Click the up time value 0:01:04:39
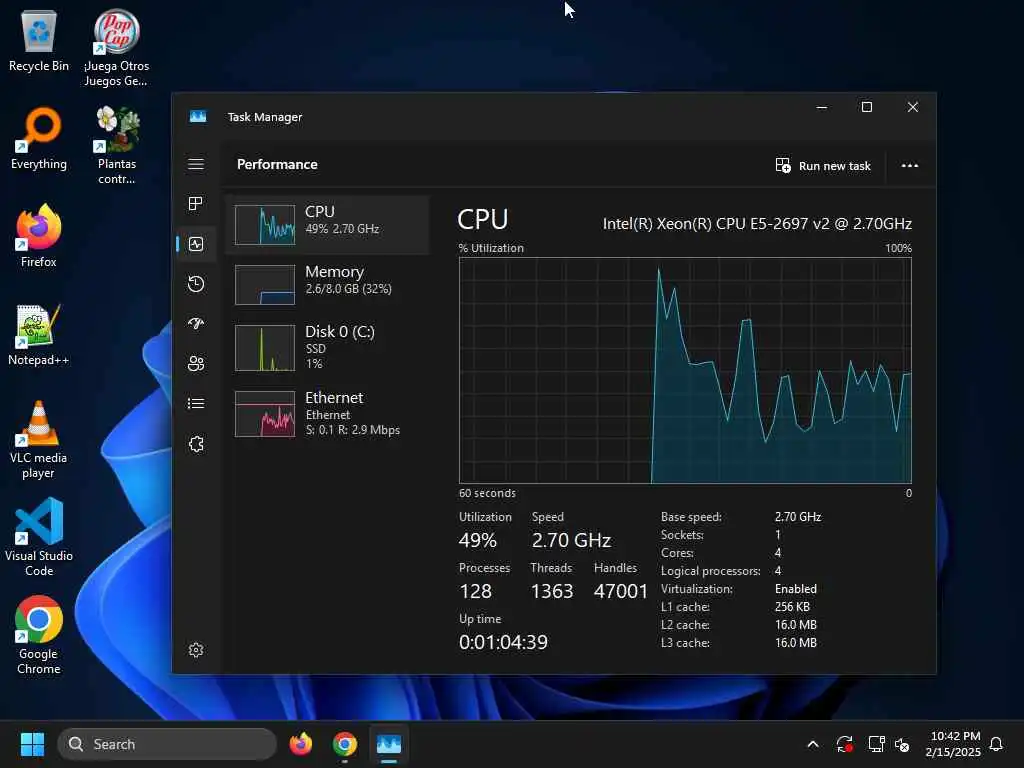The height and width of the screenshot is (768, 1024). point(503,642)
